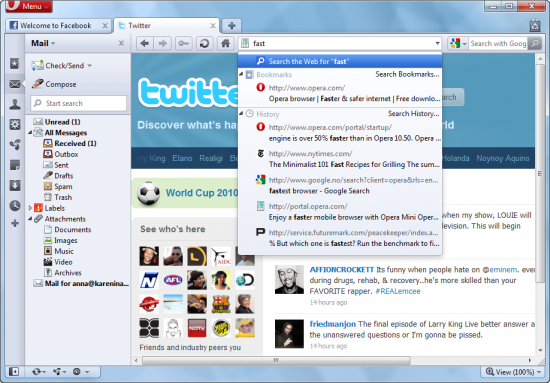The image size is (550, 383).
Task: Open a new tab with plus button
Action: pyautogui.click(x=232, y=26)
